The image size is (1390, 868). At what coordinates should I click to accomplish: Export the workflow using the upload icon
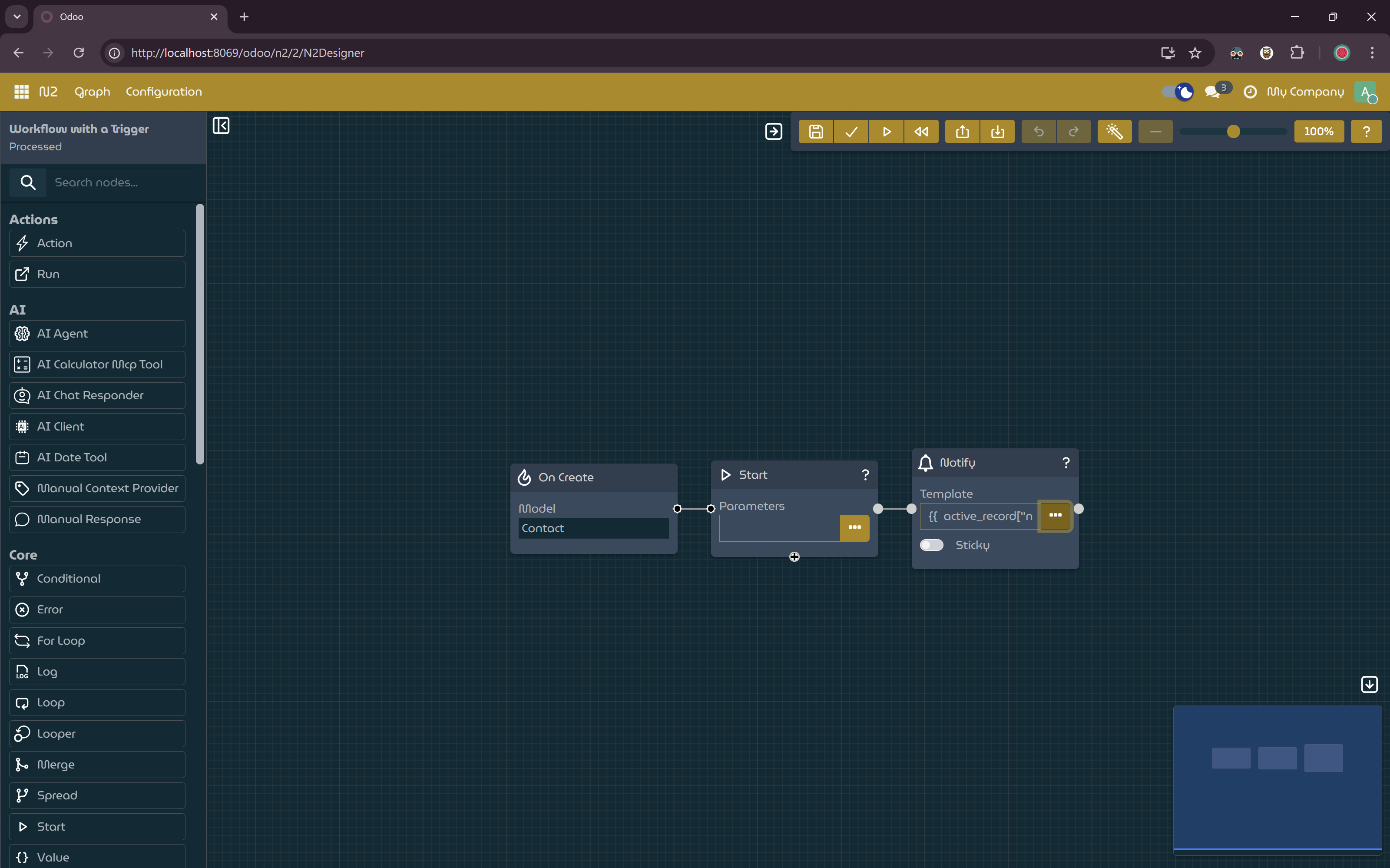(x=962, y=132)
